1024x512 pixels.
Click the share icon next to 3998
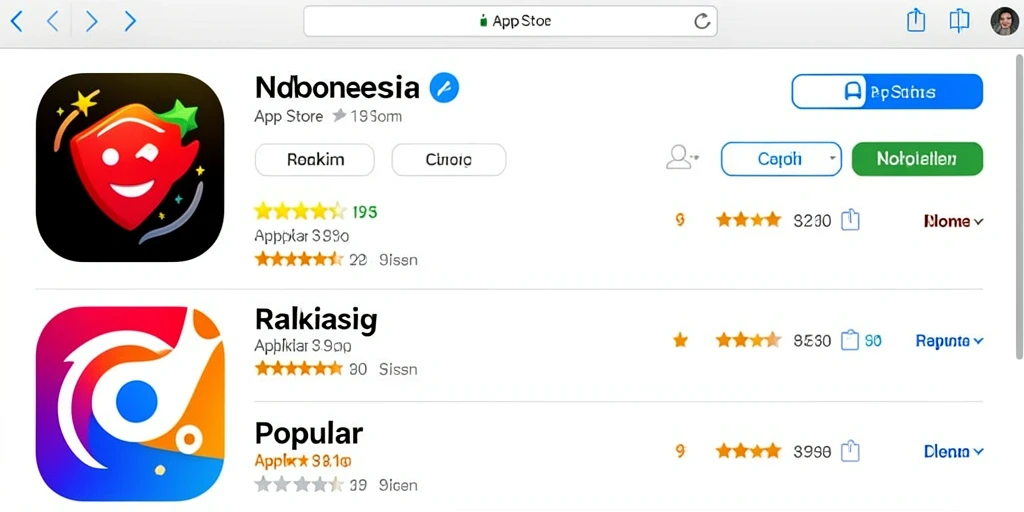850,451
